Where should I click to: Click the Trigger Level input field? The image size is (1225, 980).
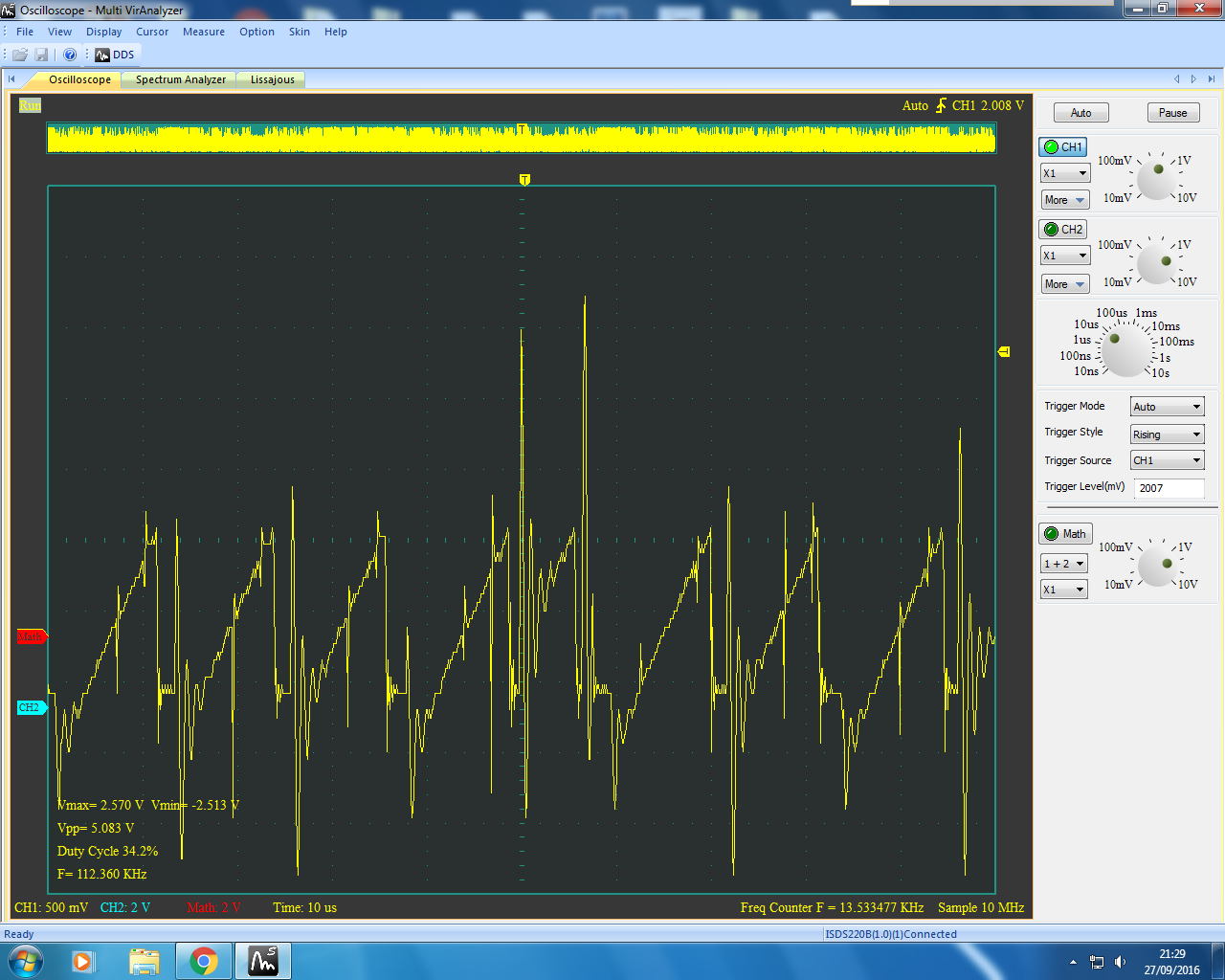point(1169,488)
